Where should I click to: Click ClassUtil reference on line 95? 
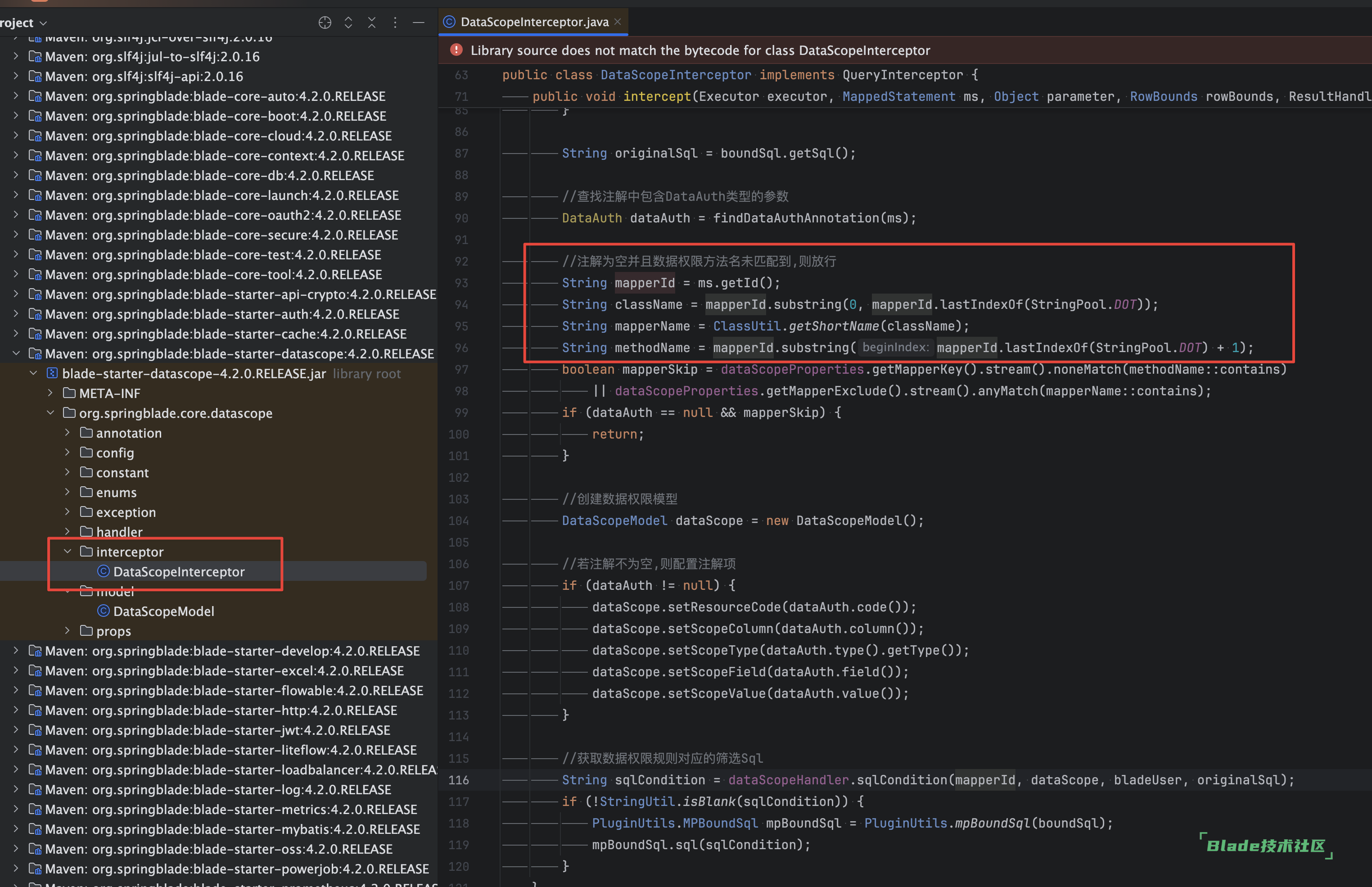(x=747, y=326)
